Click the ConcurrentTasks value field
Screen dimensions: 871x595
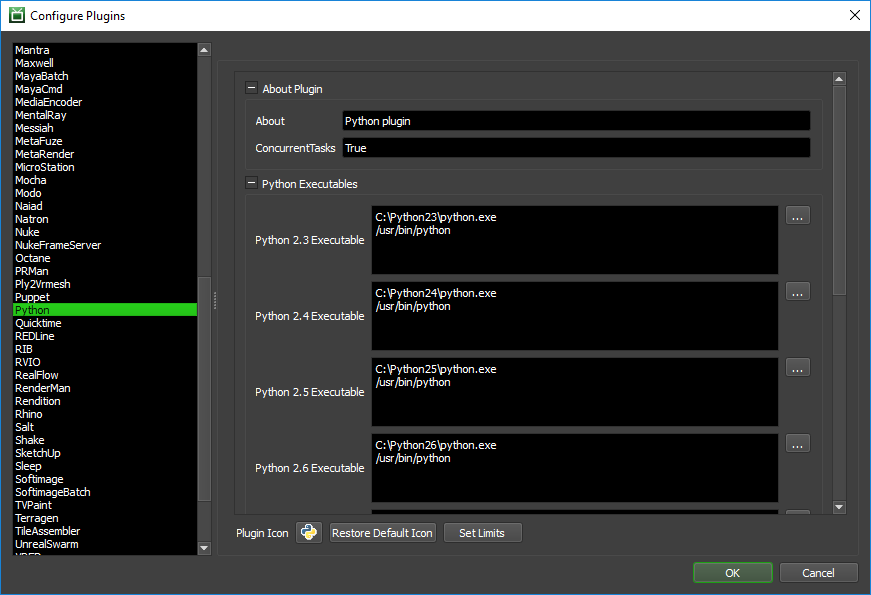pos(576,148)
